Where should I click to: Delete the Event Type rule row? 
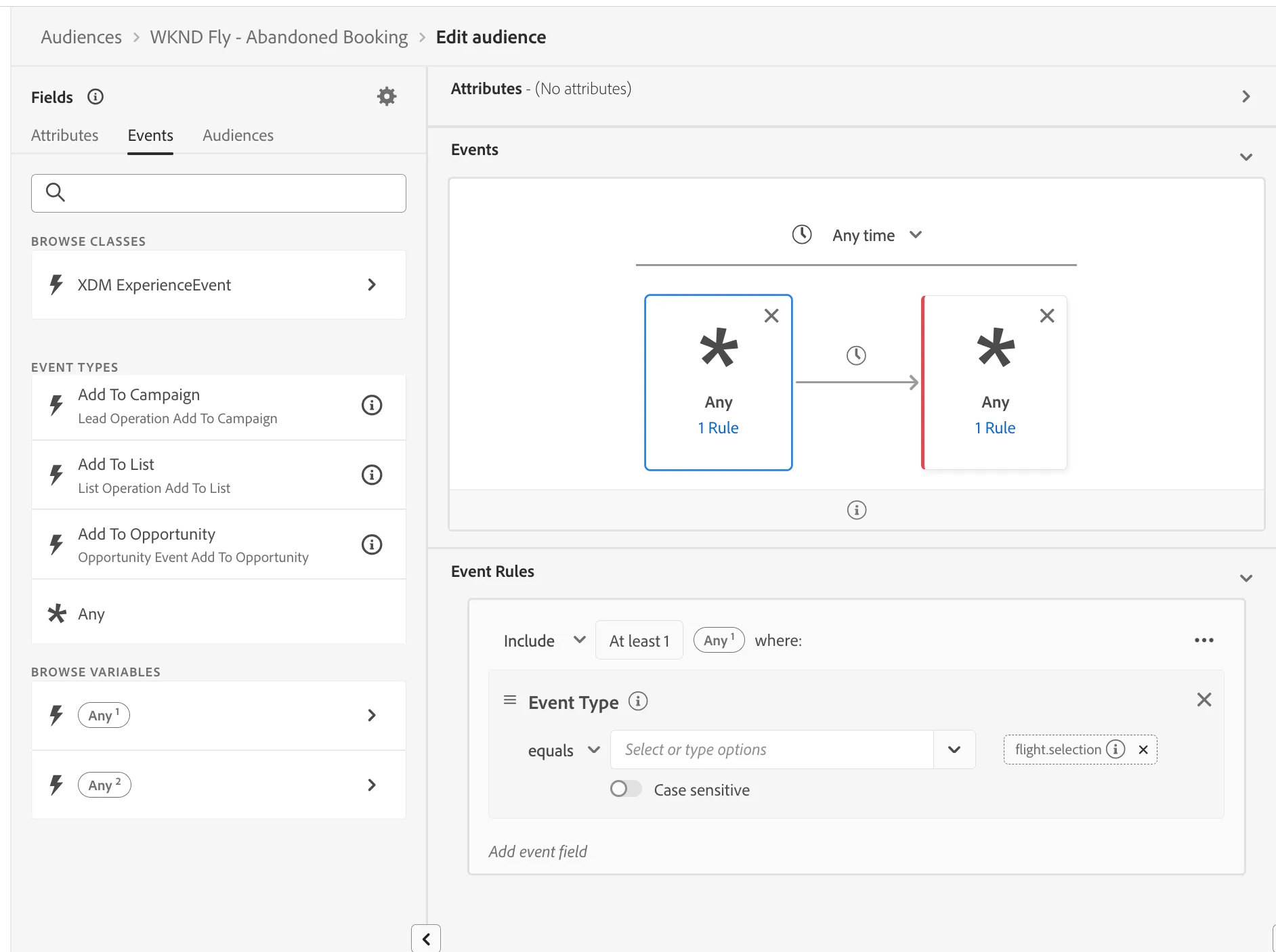coord(1204,700)
